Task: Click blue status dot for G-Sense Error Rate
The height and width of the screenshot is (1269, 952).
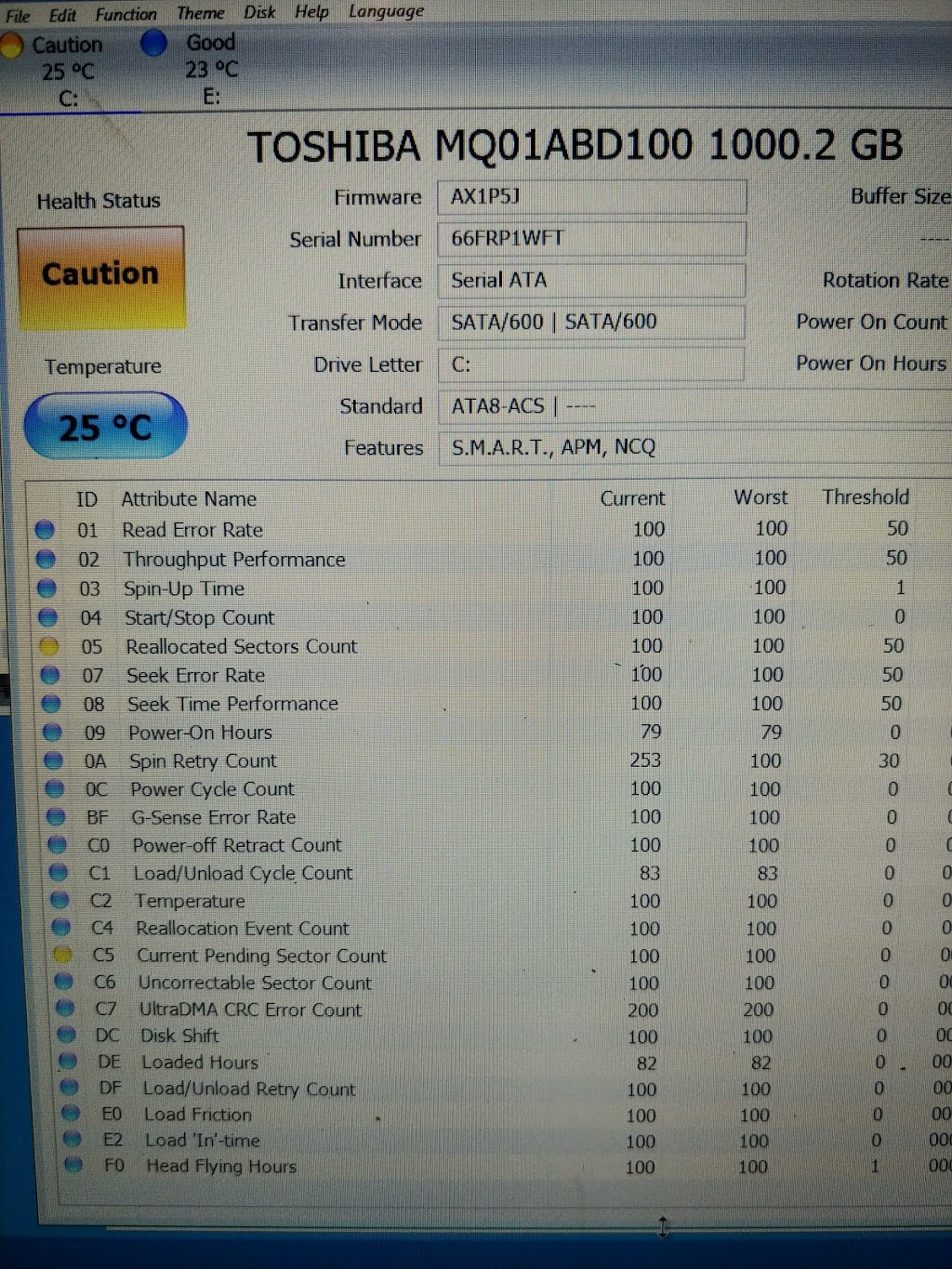Action: tap(56, 817)
